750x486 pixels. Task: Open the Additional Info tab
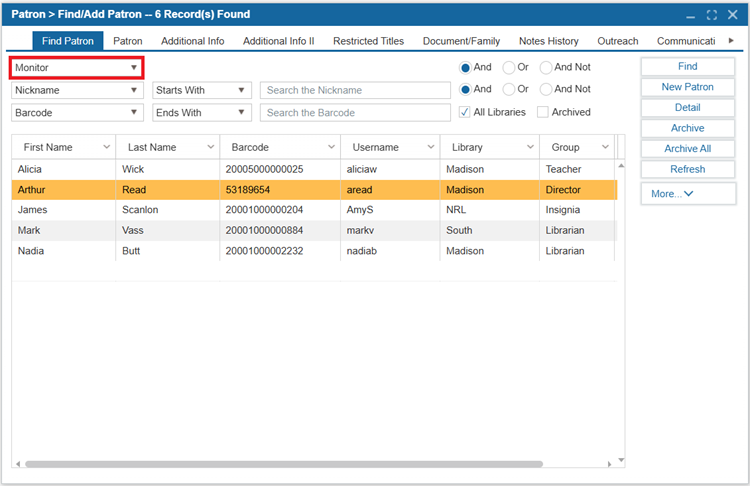(192, 41)
